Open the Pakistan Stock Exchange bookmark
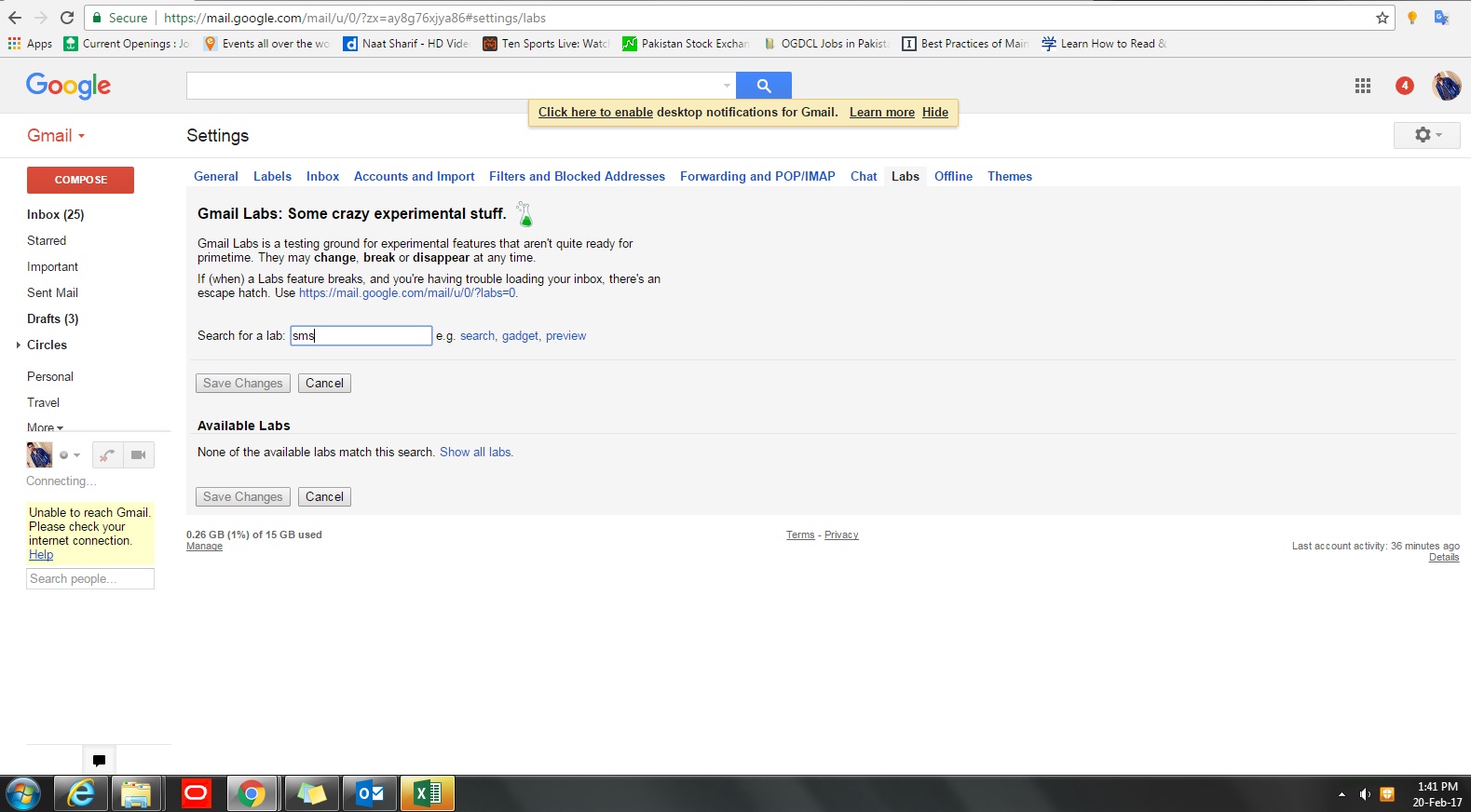Viewport: 1471px width, 812px height. [x=686, y=44]
